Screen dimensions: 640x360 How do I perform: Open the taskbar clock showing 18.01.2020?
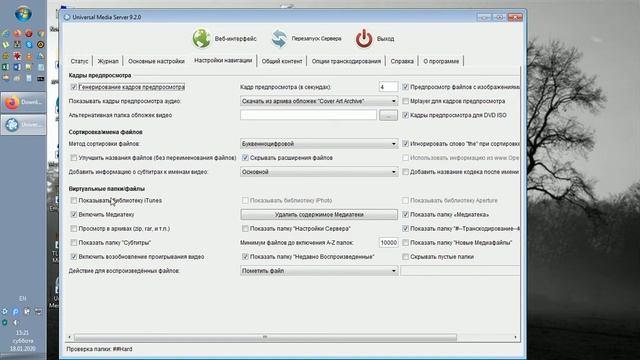[x=22, y=340]
